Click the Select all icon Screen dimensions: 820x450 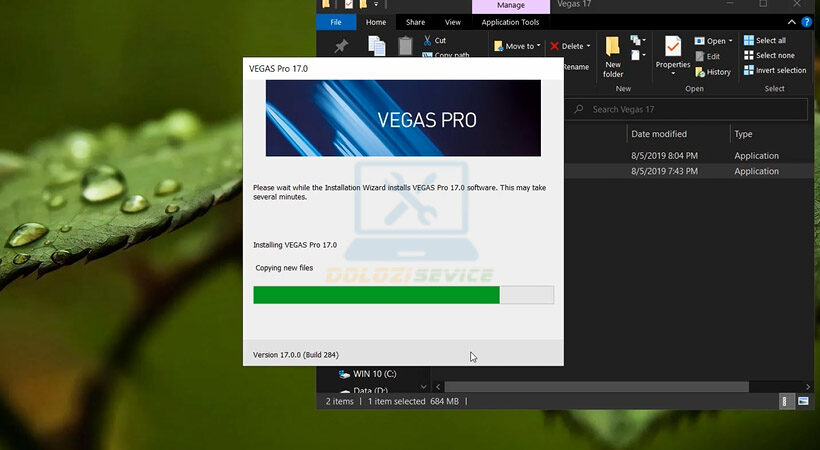tap(749, 41)
